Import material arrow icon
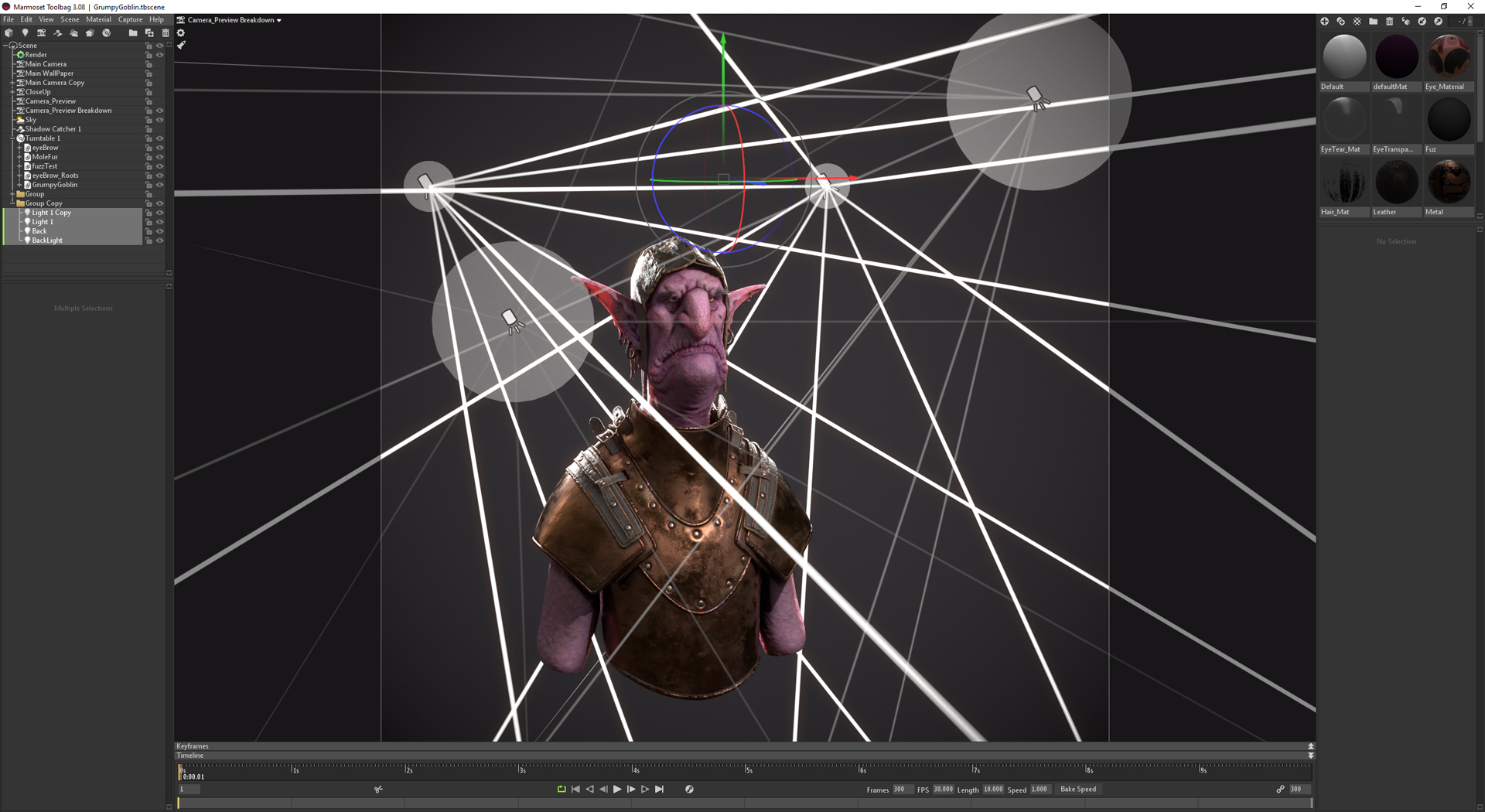 point(1422,22)
